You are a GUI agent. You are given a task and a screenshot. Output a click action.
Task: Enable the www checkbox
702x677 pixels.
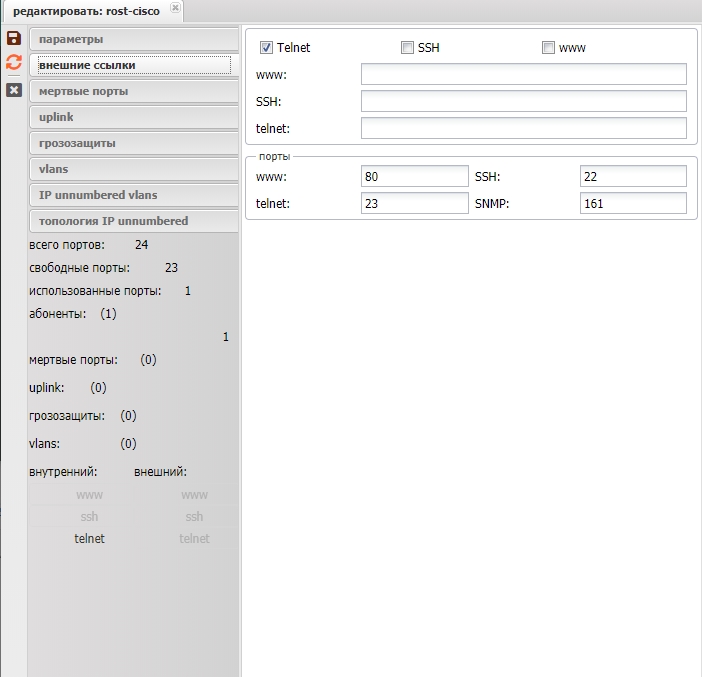point(548,48)
